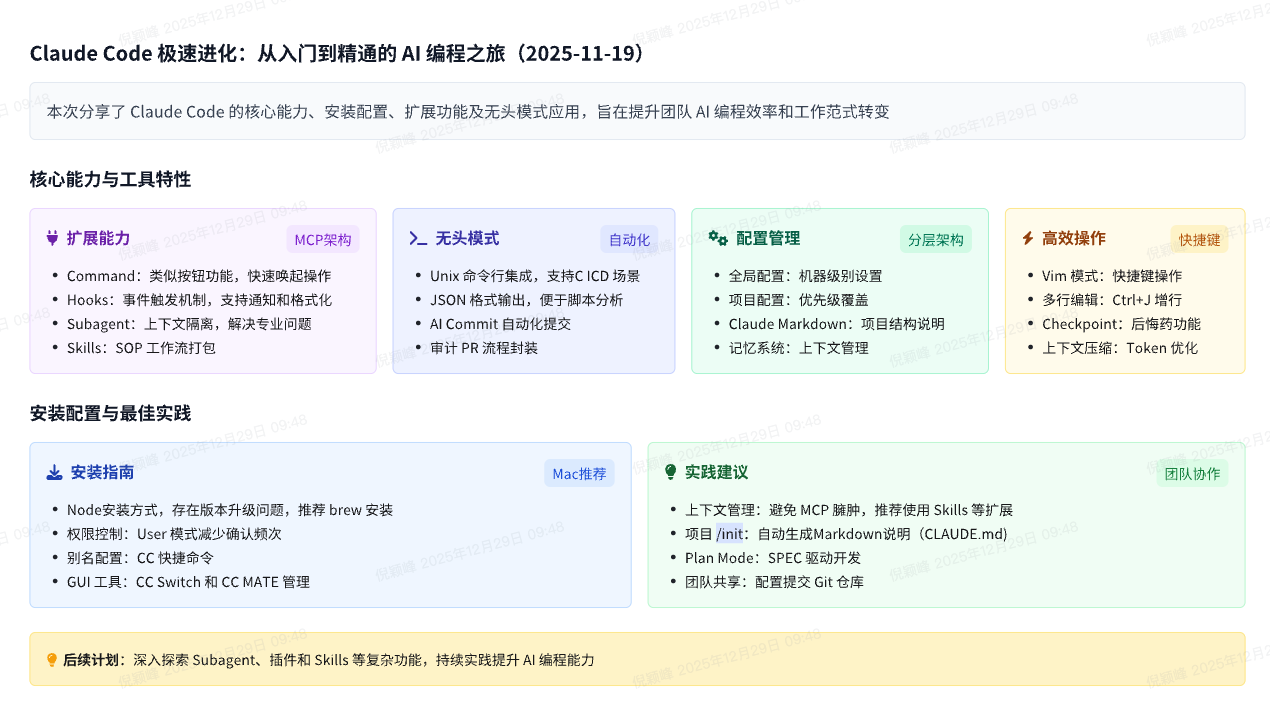Screen dimensions: 1270x711
Task: Select the 团队协作 tag
Action: (x=1192, y=474)
